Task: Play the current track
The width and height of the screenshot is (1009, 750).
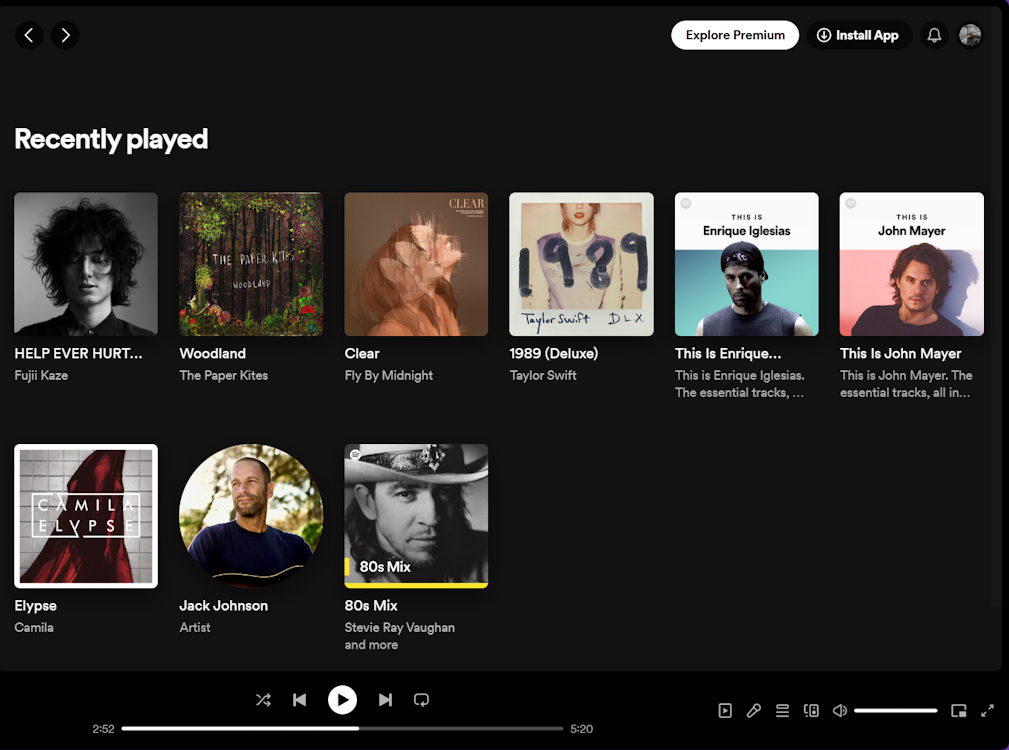Action: [342, 700]
